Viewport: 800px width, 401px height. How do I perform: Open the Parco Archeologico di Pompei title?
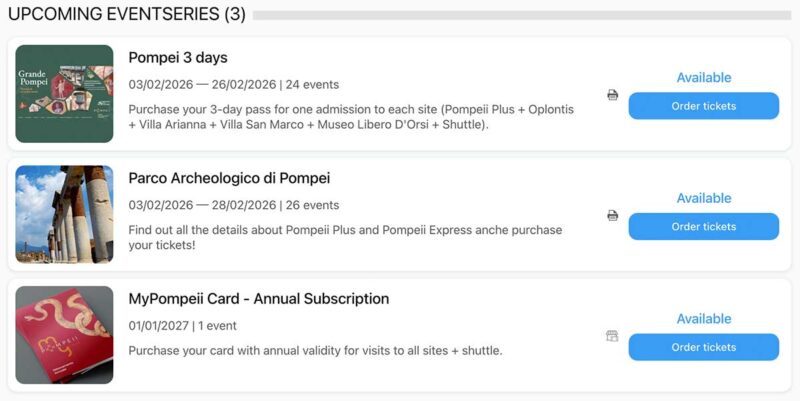[x=229, y=178]
